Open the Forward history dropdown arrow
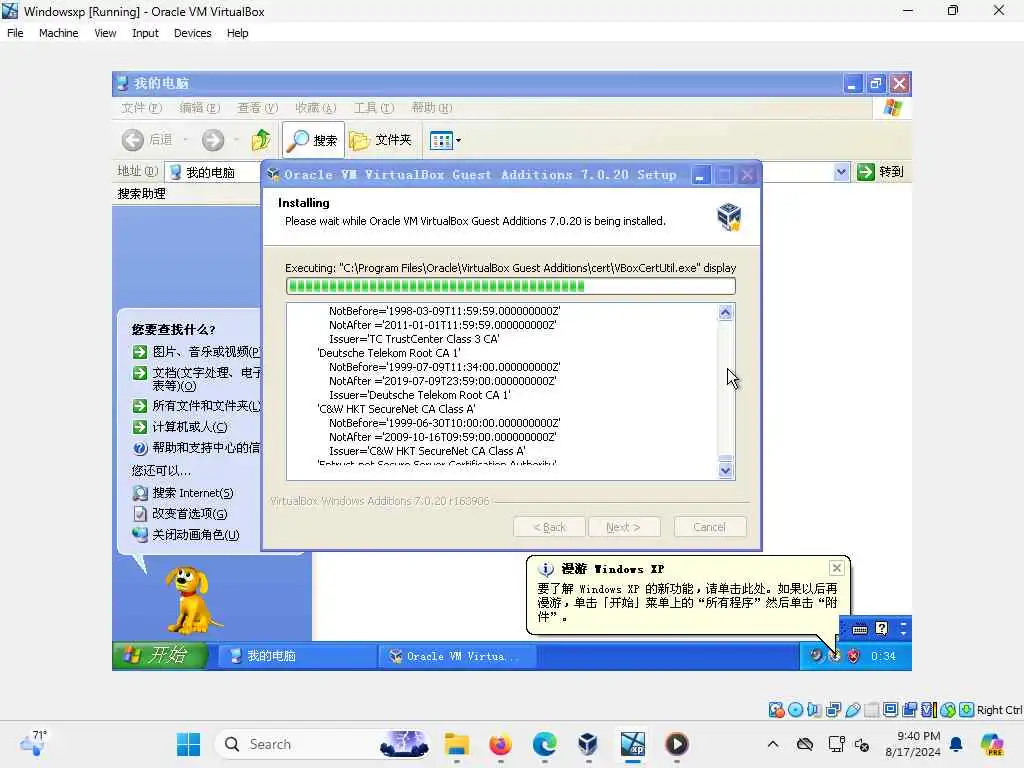Image resolution: width=1024 pixels, height=768 pixels. coord(236,140)
